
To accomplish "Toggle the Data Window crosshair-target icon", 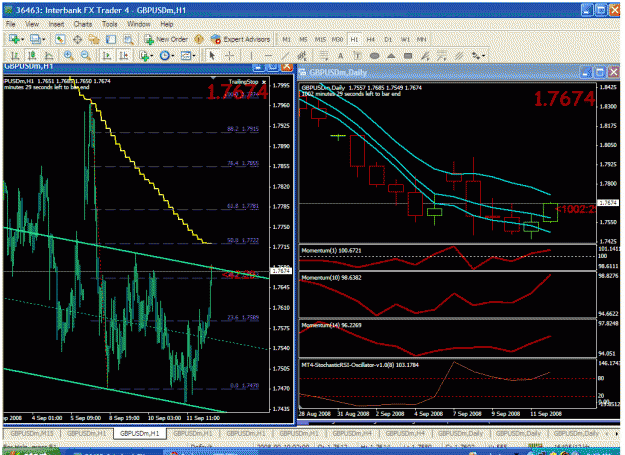I will coord(77,39).
